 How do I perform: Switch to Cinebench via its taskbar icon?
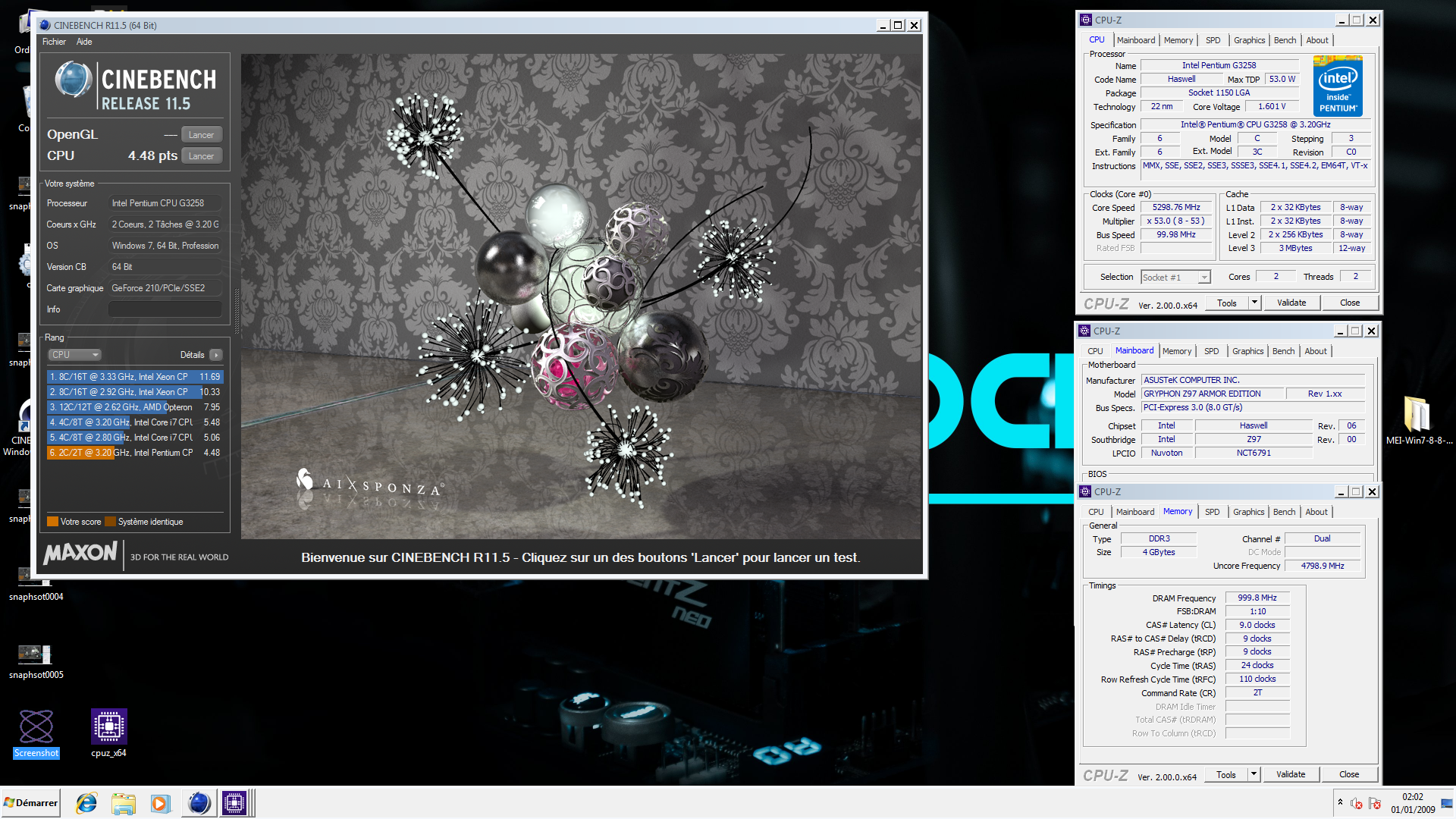[x=199, y=803]
